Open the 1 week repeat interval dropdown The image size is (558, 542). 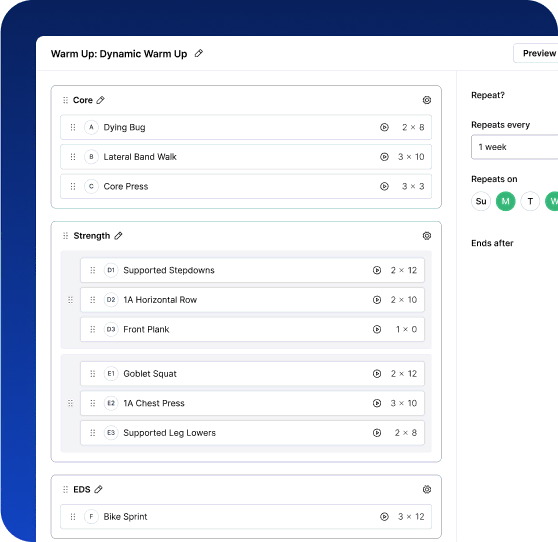click(515, 147)
